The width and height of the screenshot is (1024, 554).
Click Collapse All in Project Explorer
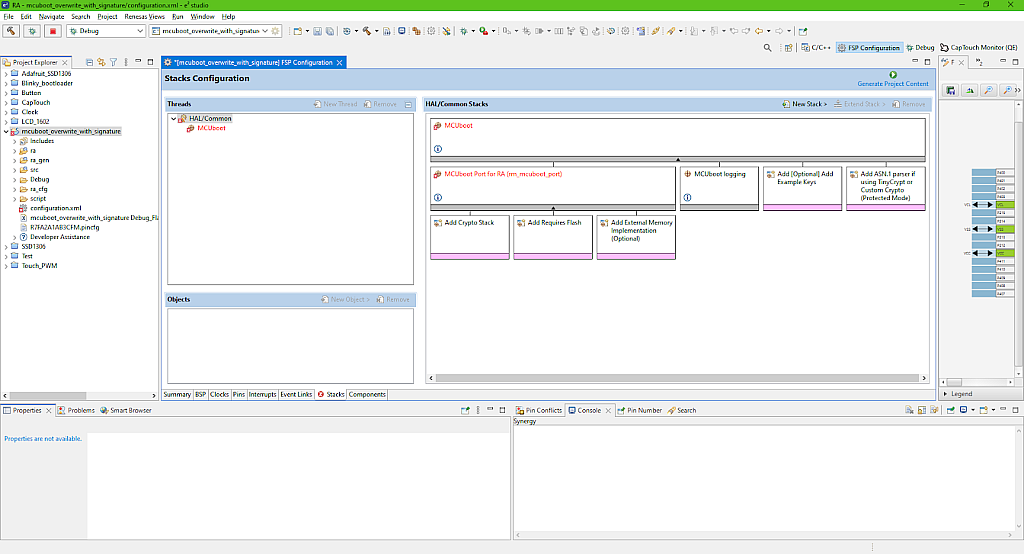[87, 62]
